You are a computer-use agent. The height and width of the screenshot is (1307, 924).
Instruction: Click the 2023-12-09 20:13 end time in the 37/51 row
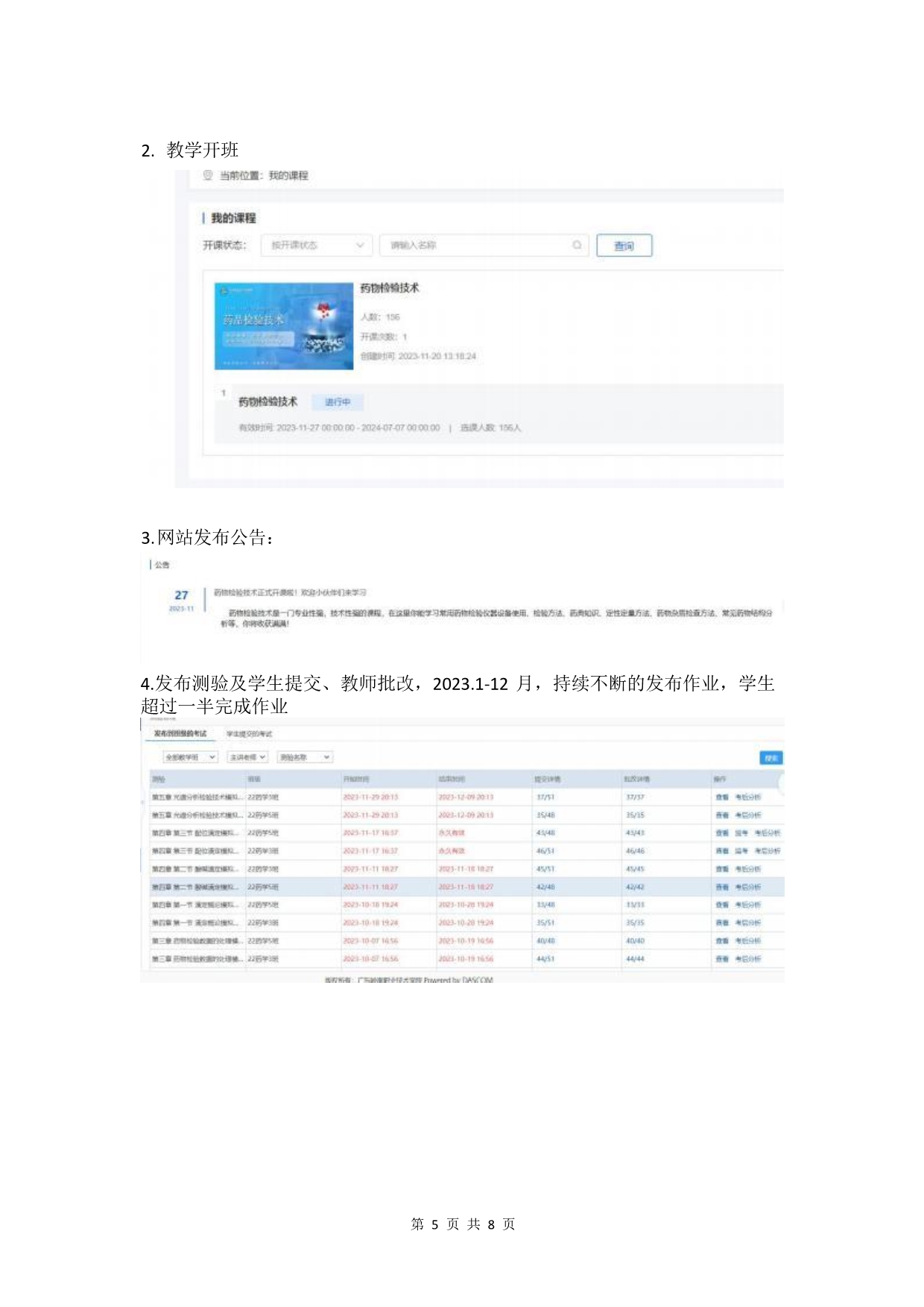click(x=466, y=797)
